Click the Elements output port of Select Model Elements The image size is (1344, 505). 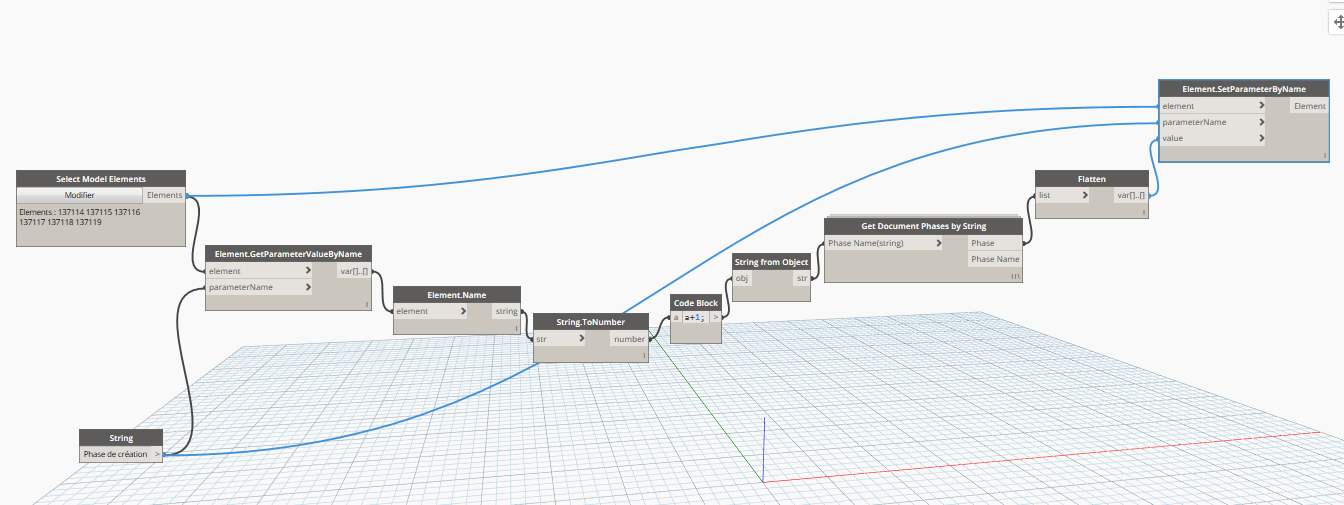(164, 195)
